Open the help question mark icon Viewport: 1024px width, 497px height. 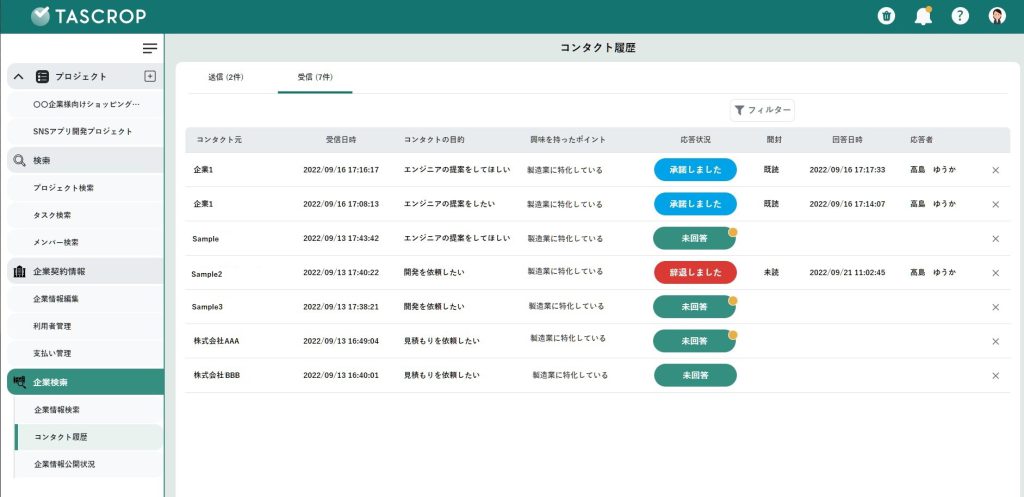point(960,16)
